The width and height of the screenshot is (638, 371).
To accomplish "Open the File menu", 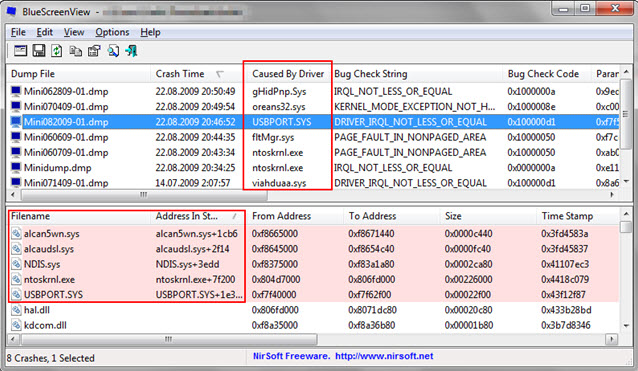I will coord(18,32).
